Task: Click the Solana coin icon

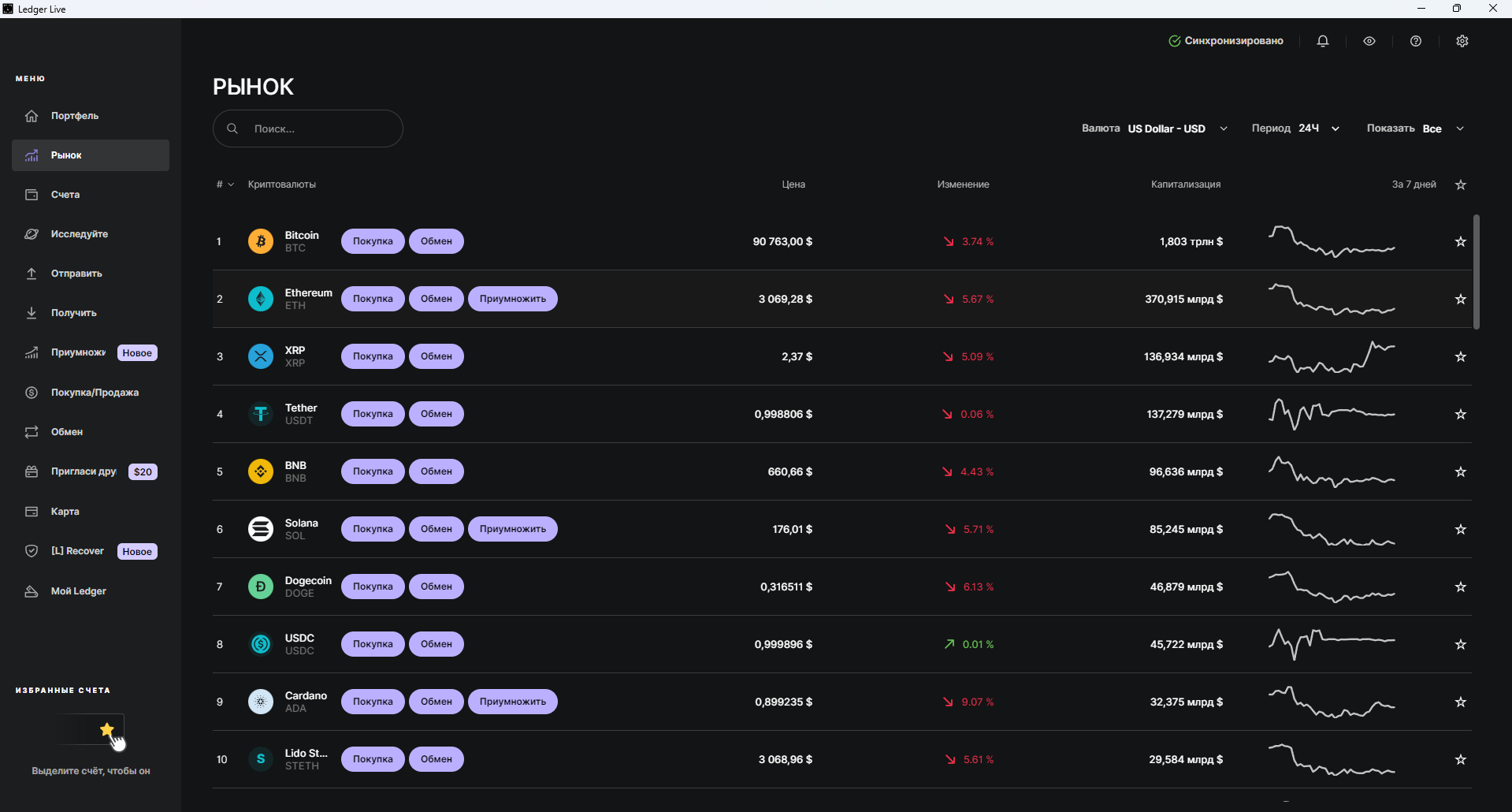Action: [x=261, y=529]
